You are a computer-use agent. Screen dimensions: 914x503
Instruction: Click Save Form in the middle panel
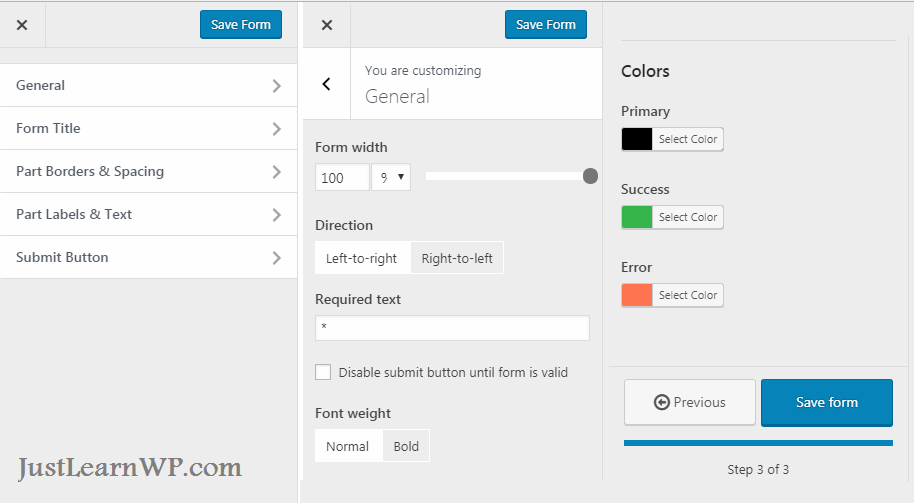546,25
